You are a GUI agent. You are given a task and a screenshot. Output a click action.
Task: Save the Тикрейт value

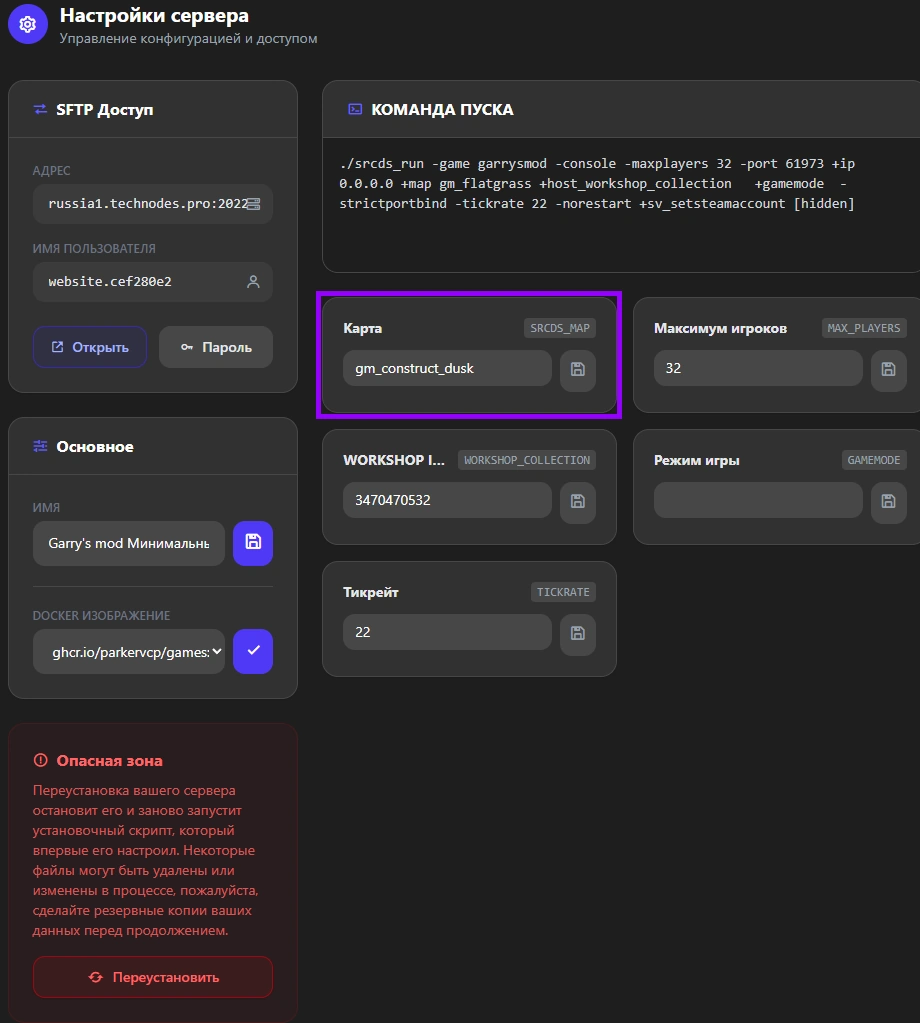(x=578, y=633)
